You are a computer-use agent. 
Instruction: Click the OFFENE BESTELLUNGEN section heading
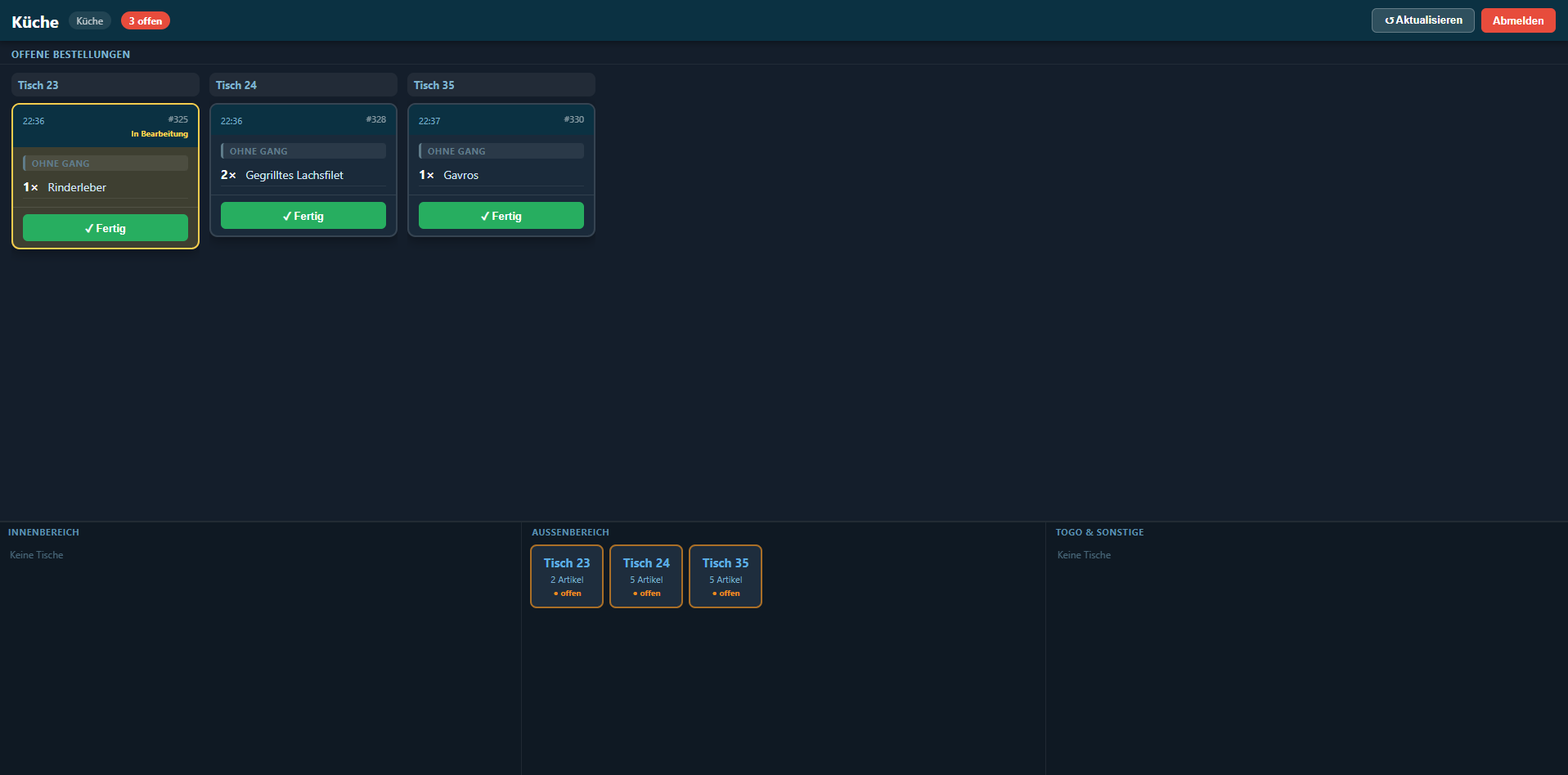tap(70, 55)
